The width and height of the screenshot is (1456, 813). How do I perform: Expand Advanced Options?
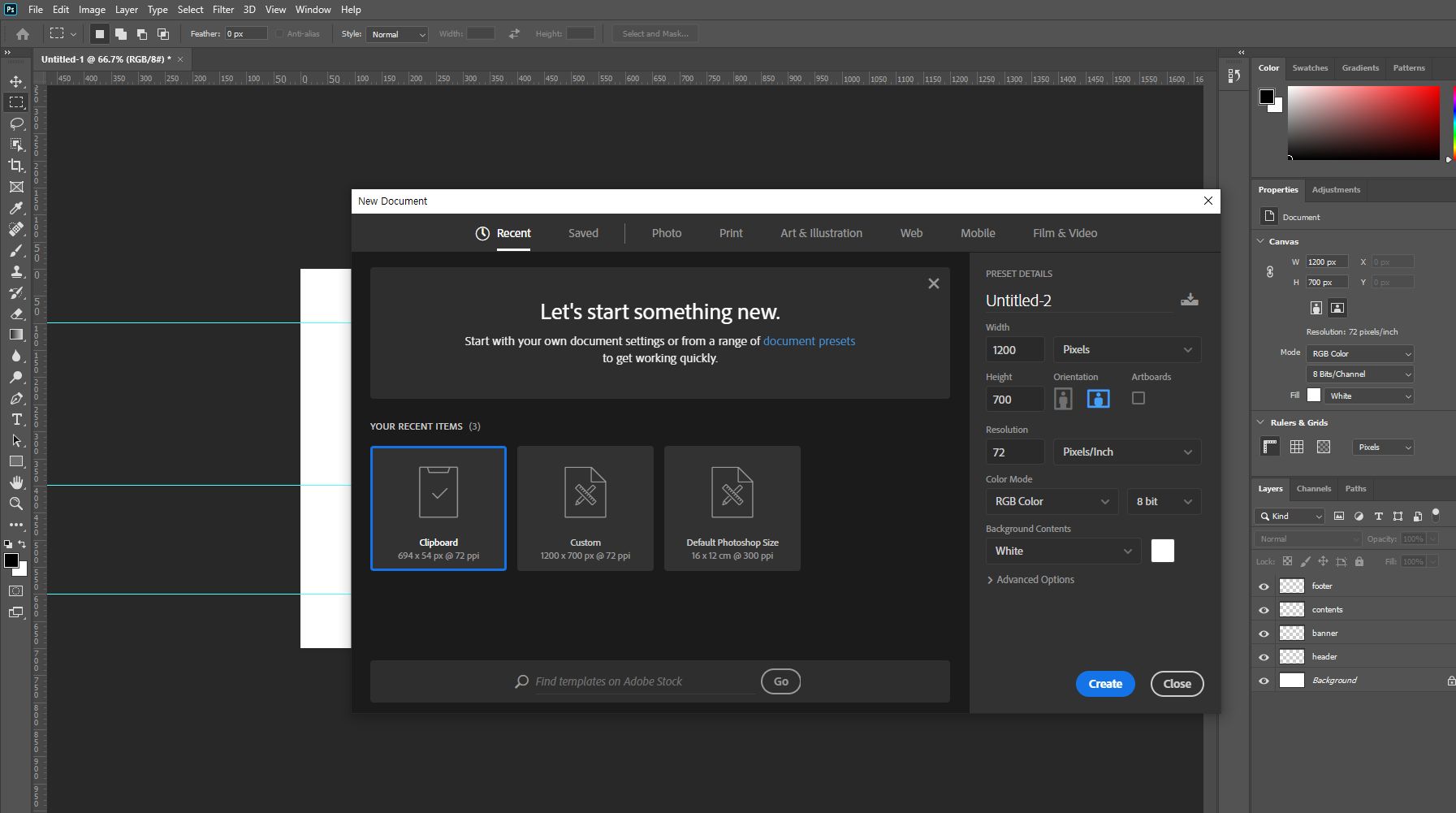click(x=1030, y=580)
